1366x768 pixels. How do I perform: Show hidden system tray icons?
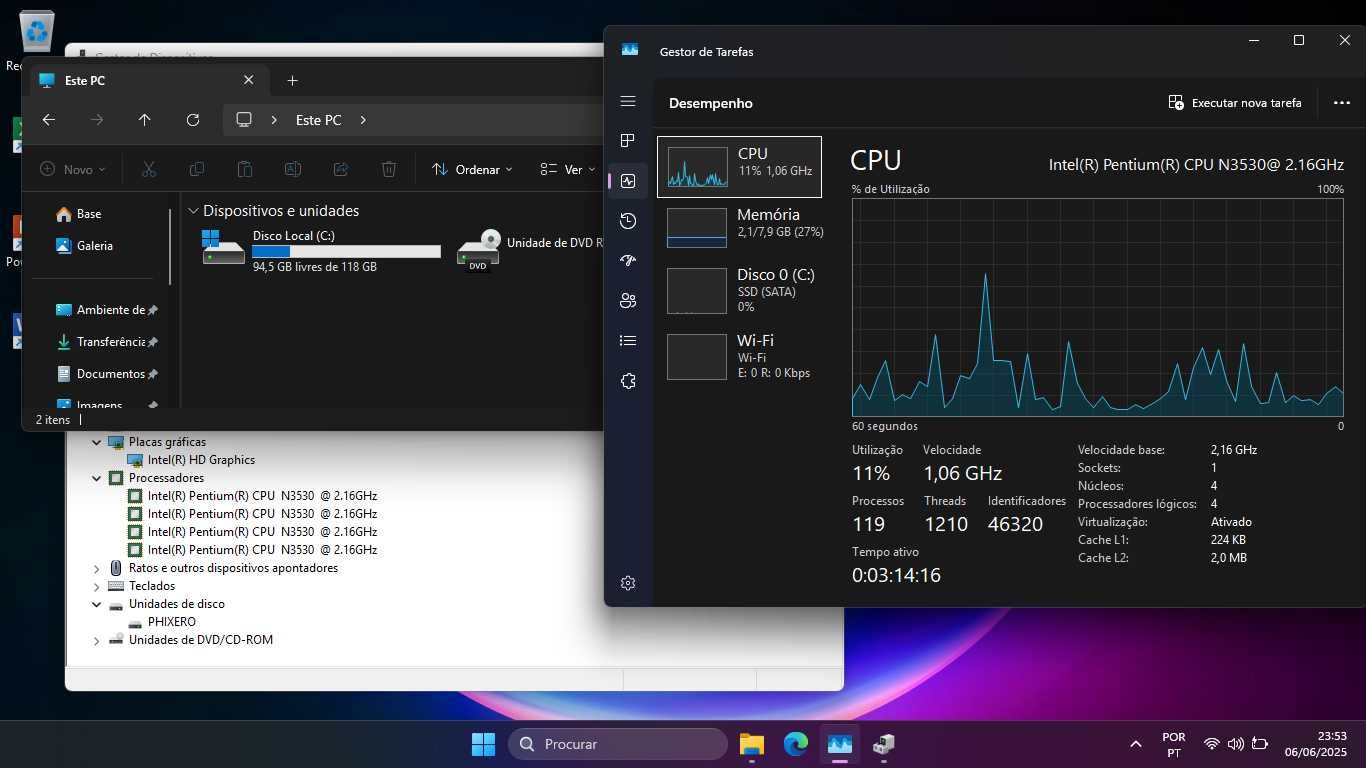[1136, 744]
